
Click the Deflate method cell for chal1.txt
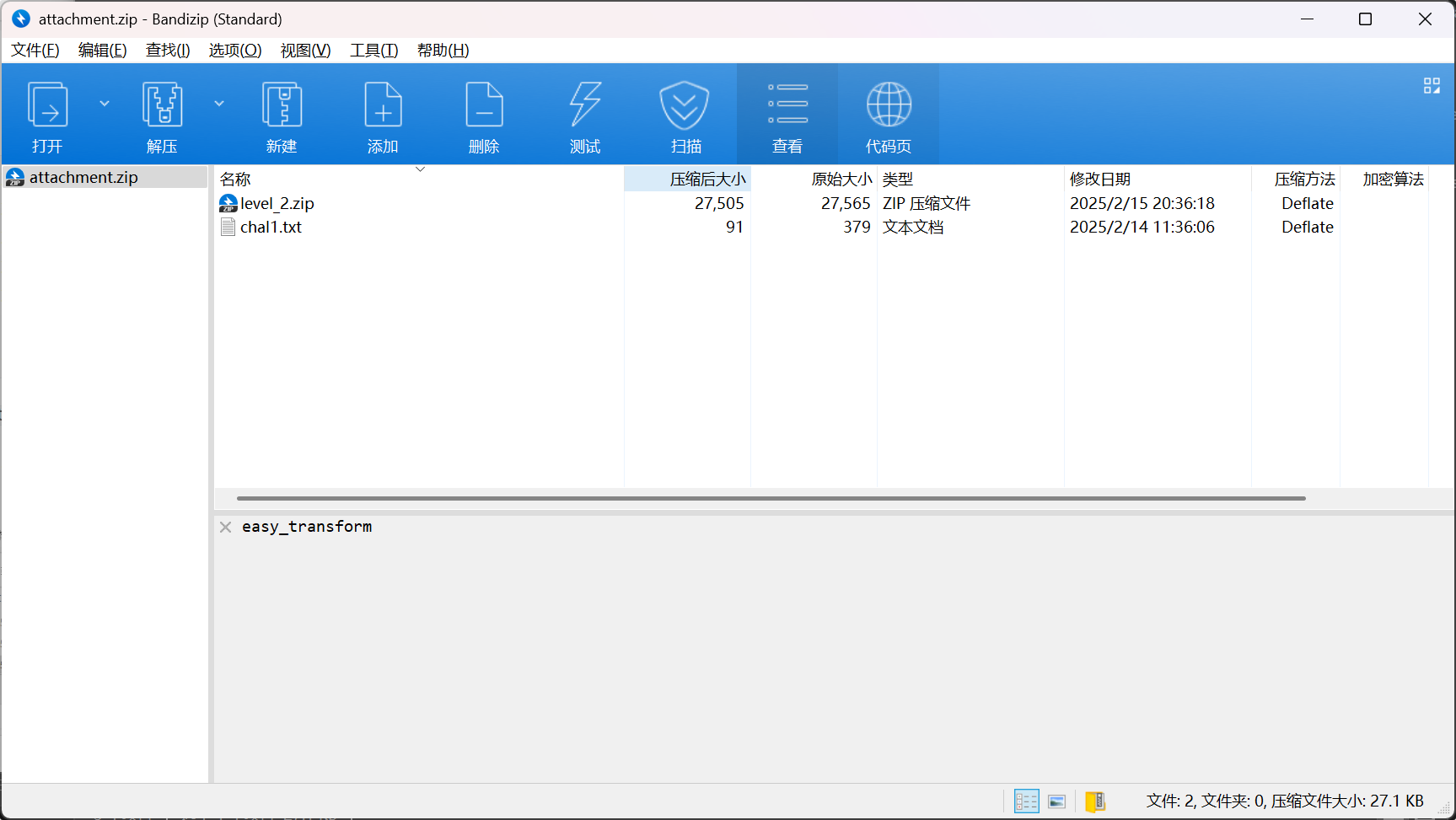1308,227
